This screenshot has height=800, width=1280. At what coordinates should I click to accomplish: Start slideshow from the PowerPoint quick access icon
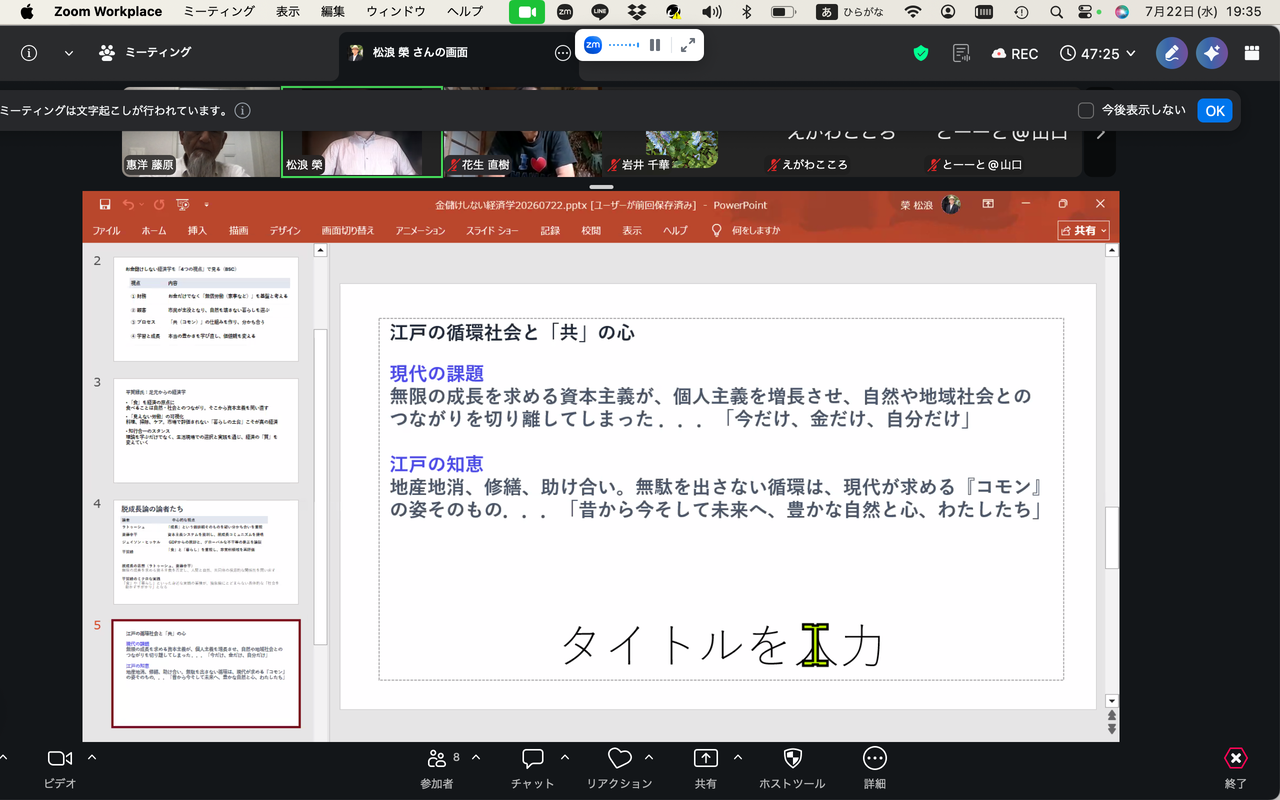coord(183,205)
